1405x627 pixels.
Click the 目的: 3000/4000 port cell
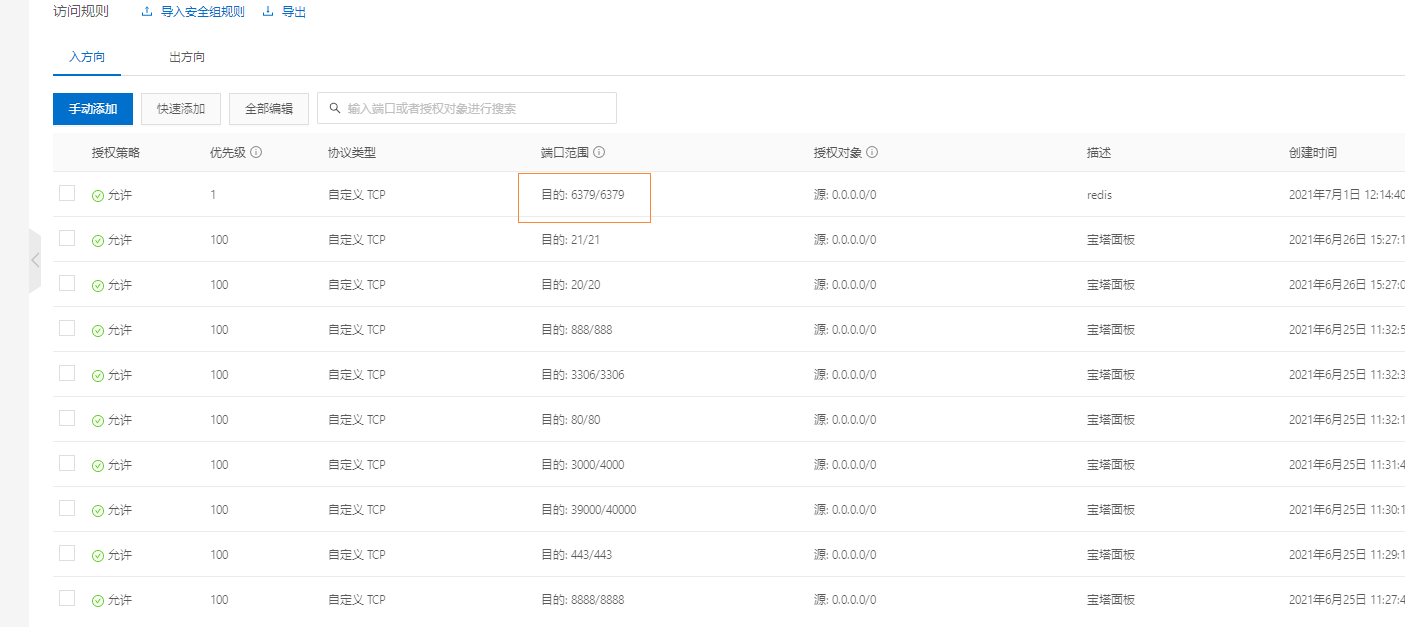tap(583, 465)
